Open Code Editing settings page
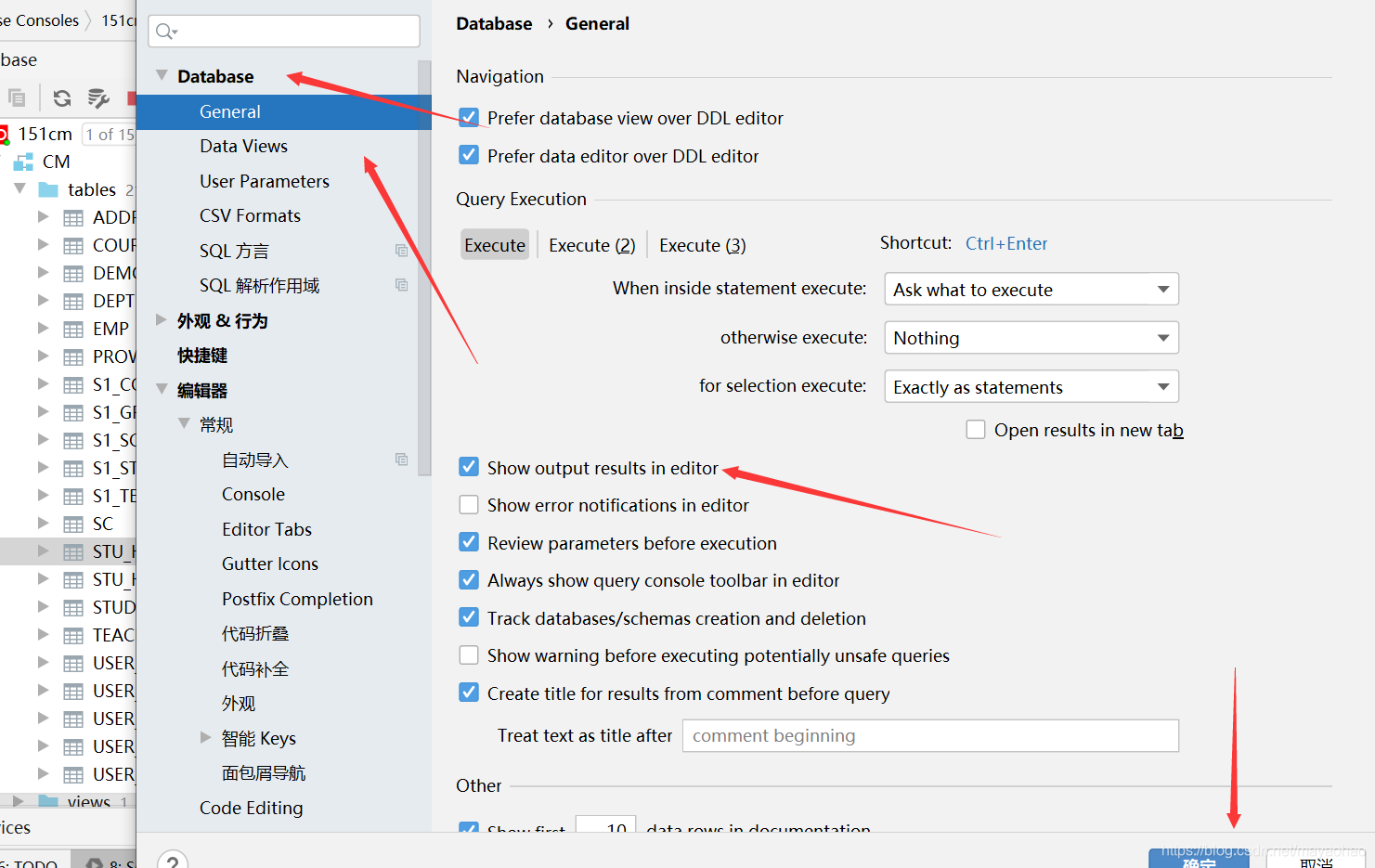The image size is (1375, 868). pos(251,808)
